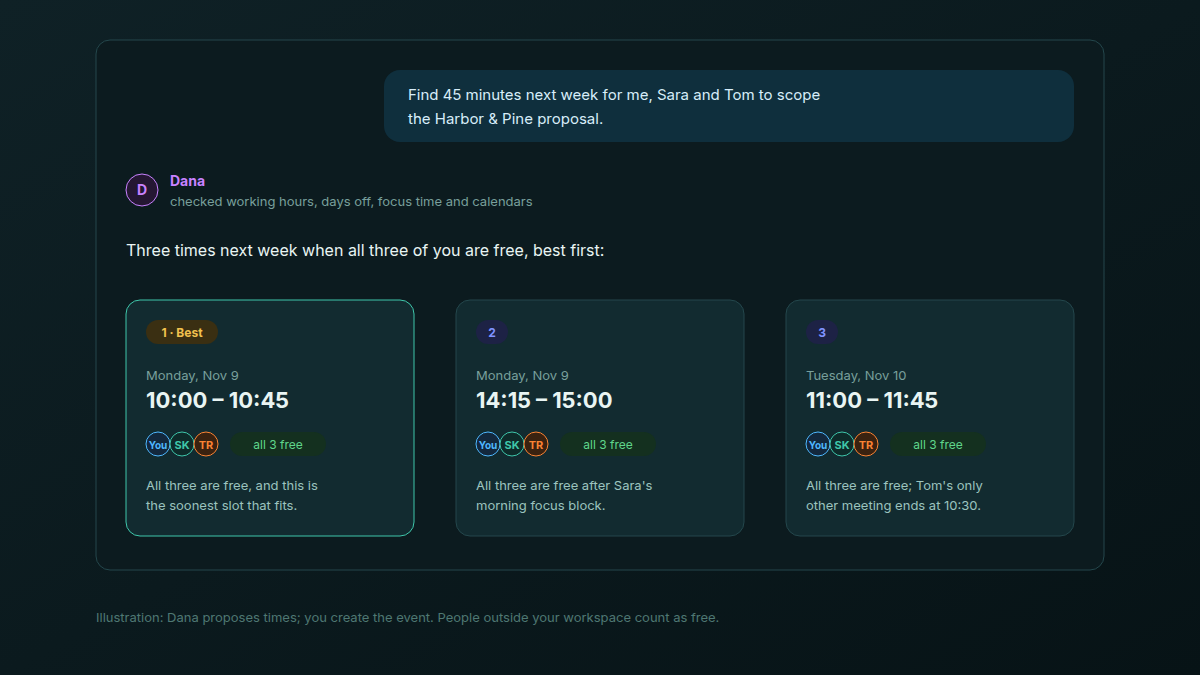Click 'all 3 free' pill in Tuesday card

click(938, 444)
